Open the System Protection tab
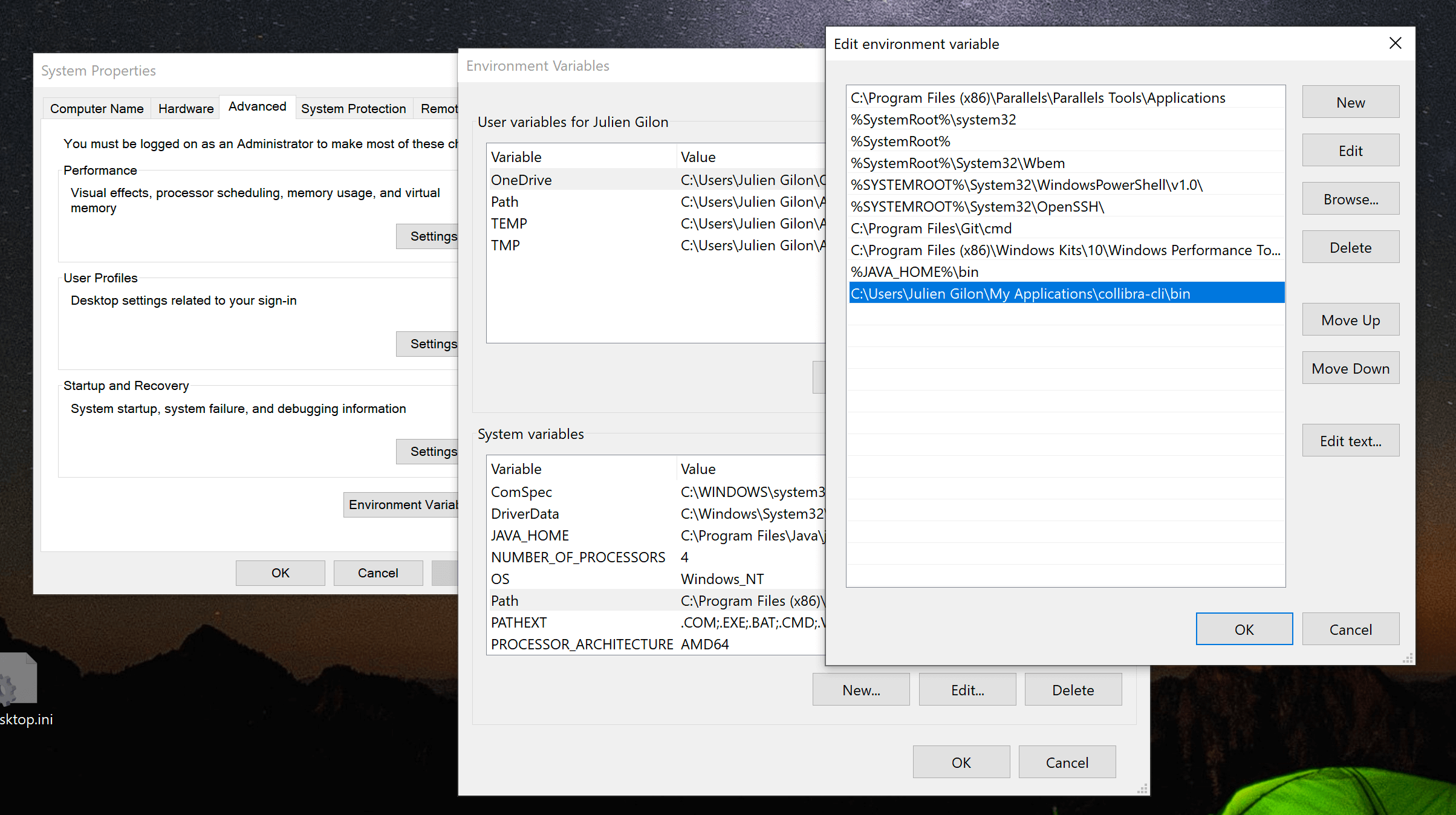 pyautogui.click(x=354, y=108)
